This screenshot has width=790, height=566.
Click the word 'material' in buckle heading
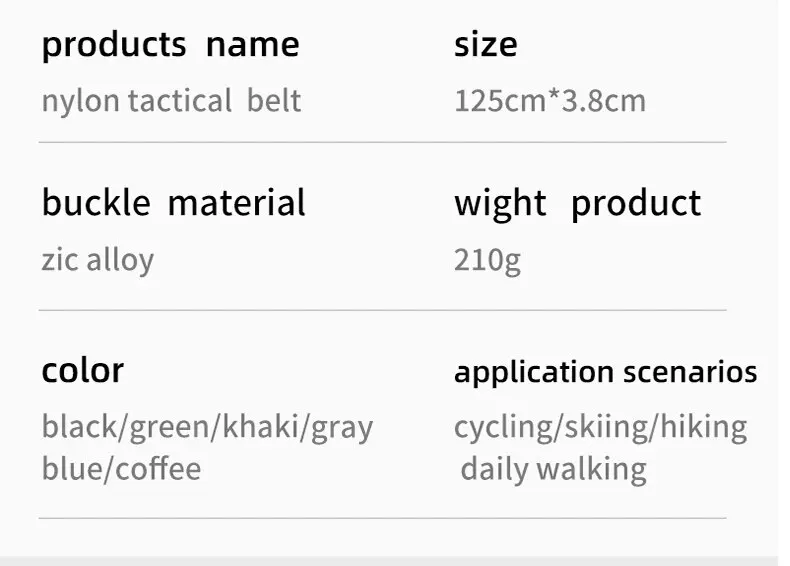[236, 202]
